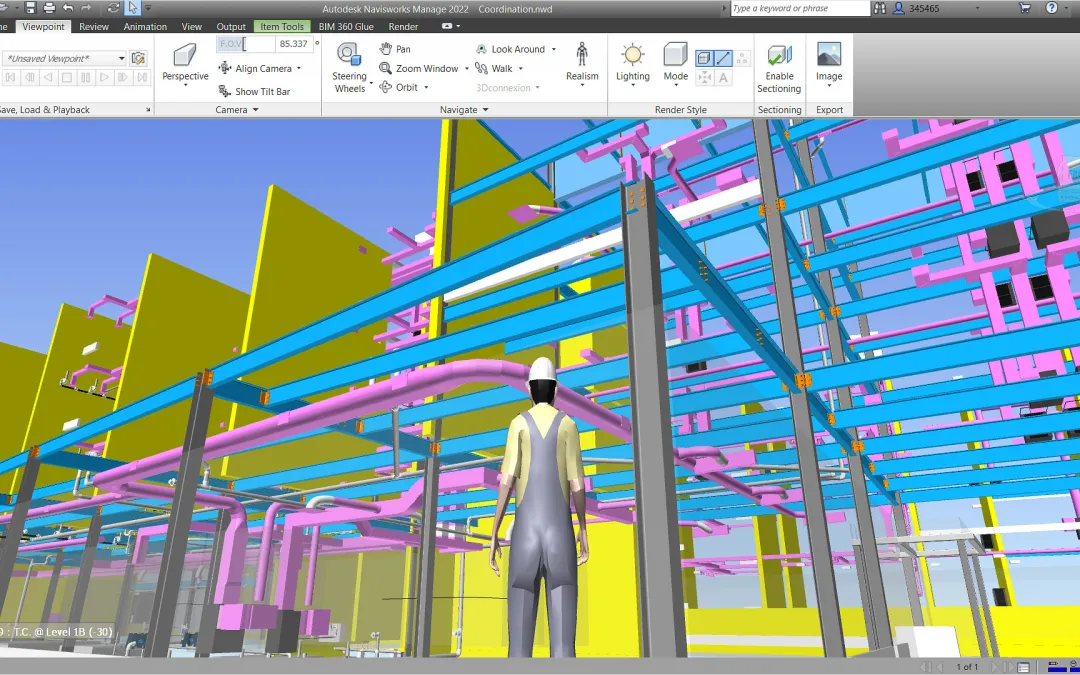Pause the animation playback
This screenshot has height=675, width=1080.
85,77
